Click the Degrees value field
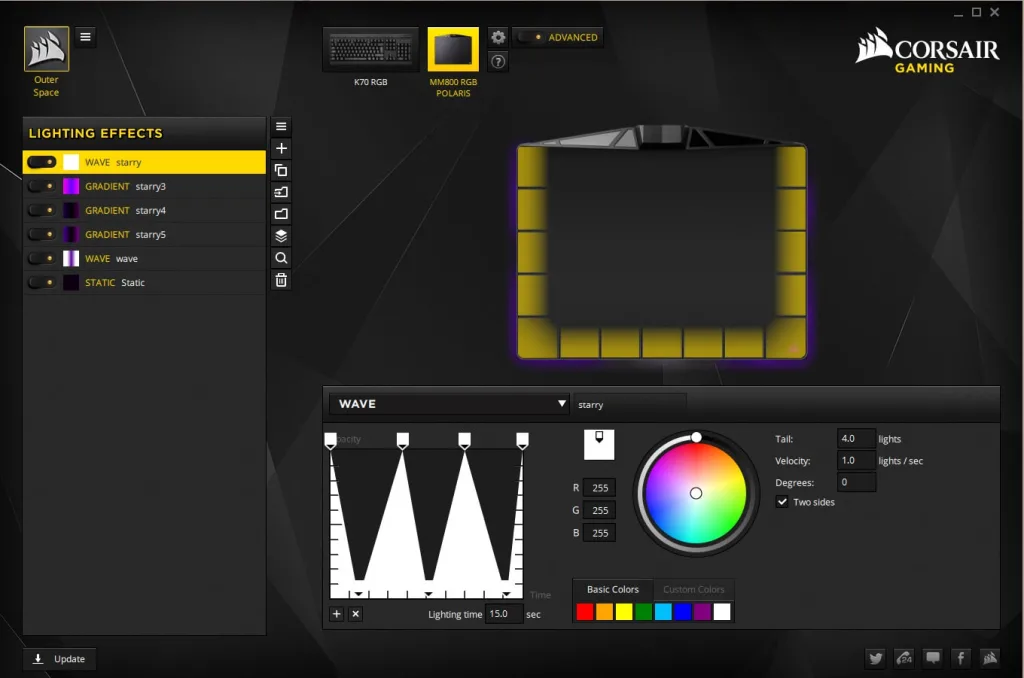Image resolution: width=1024 pixels, height=678 pixels. click(856, 482)
